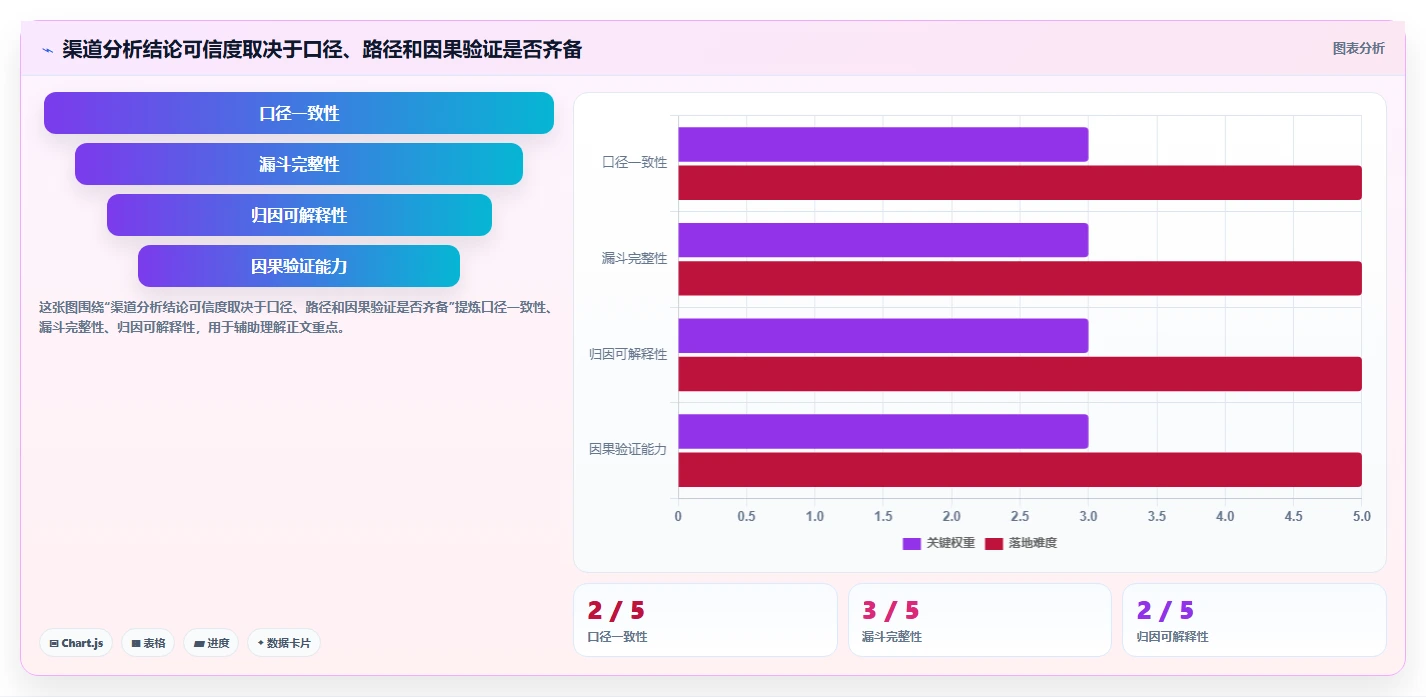The width and height of the screenshot is (1426, 697).
Task: Click the 漏斗完整性 y-axis label
Action: point(634,258)
